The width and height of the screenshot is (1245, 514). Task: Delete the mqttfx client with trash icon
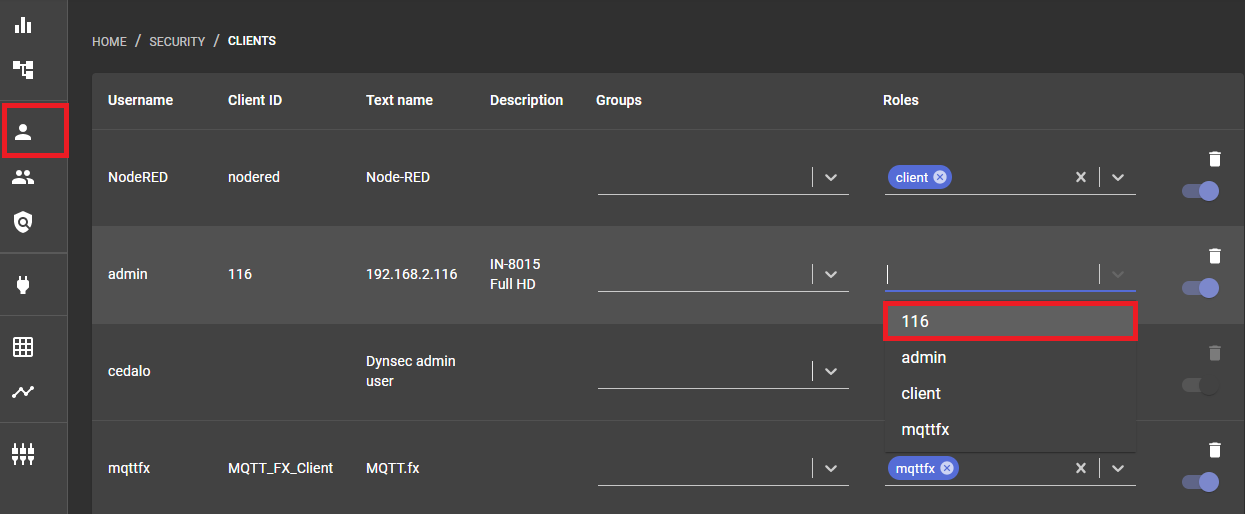[1214, 450]
